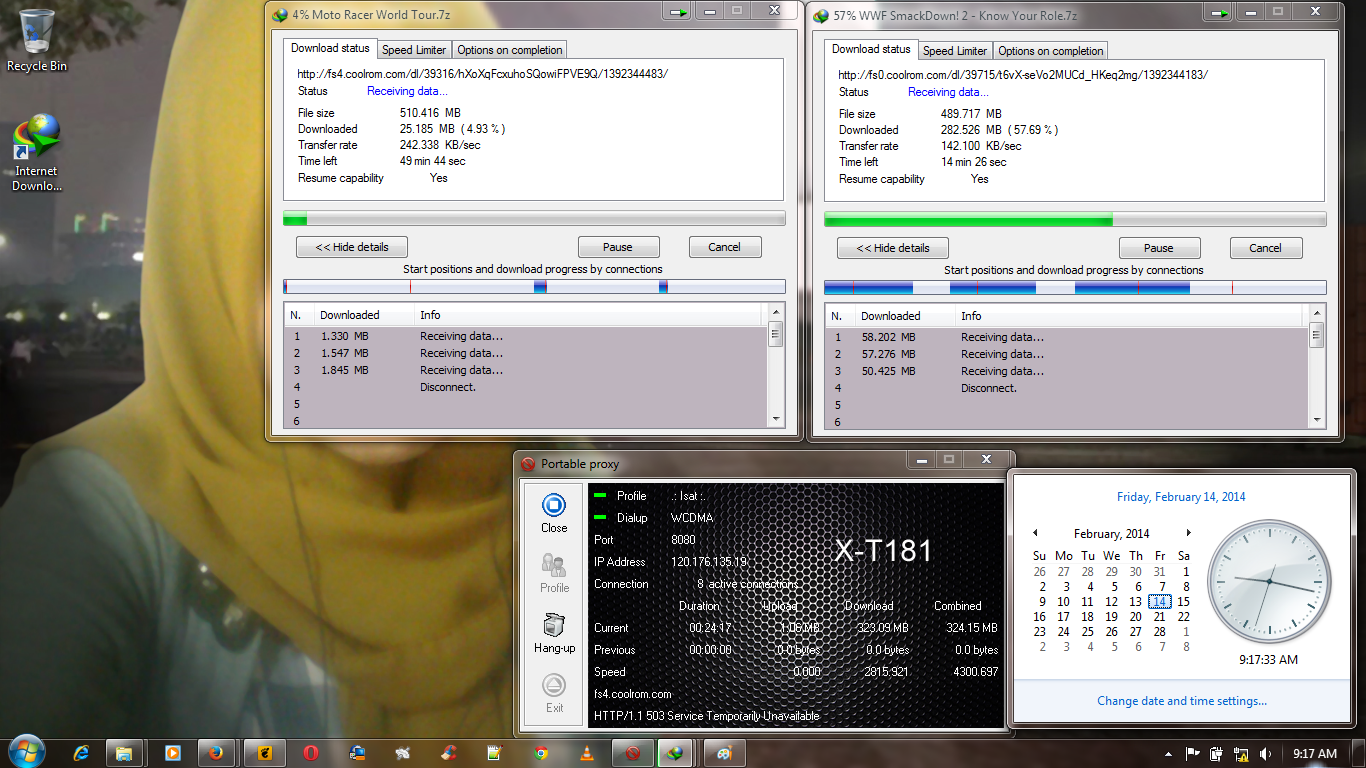Click Downloaded column header in Moto Racer list
1366x768 pixels.
coord(363,315)
